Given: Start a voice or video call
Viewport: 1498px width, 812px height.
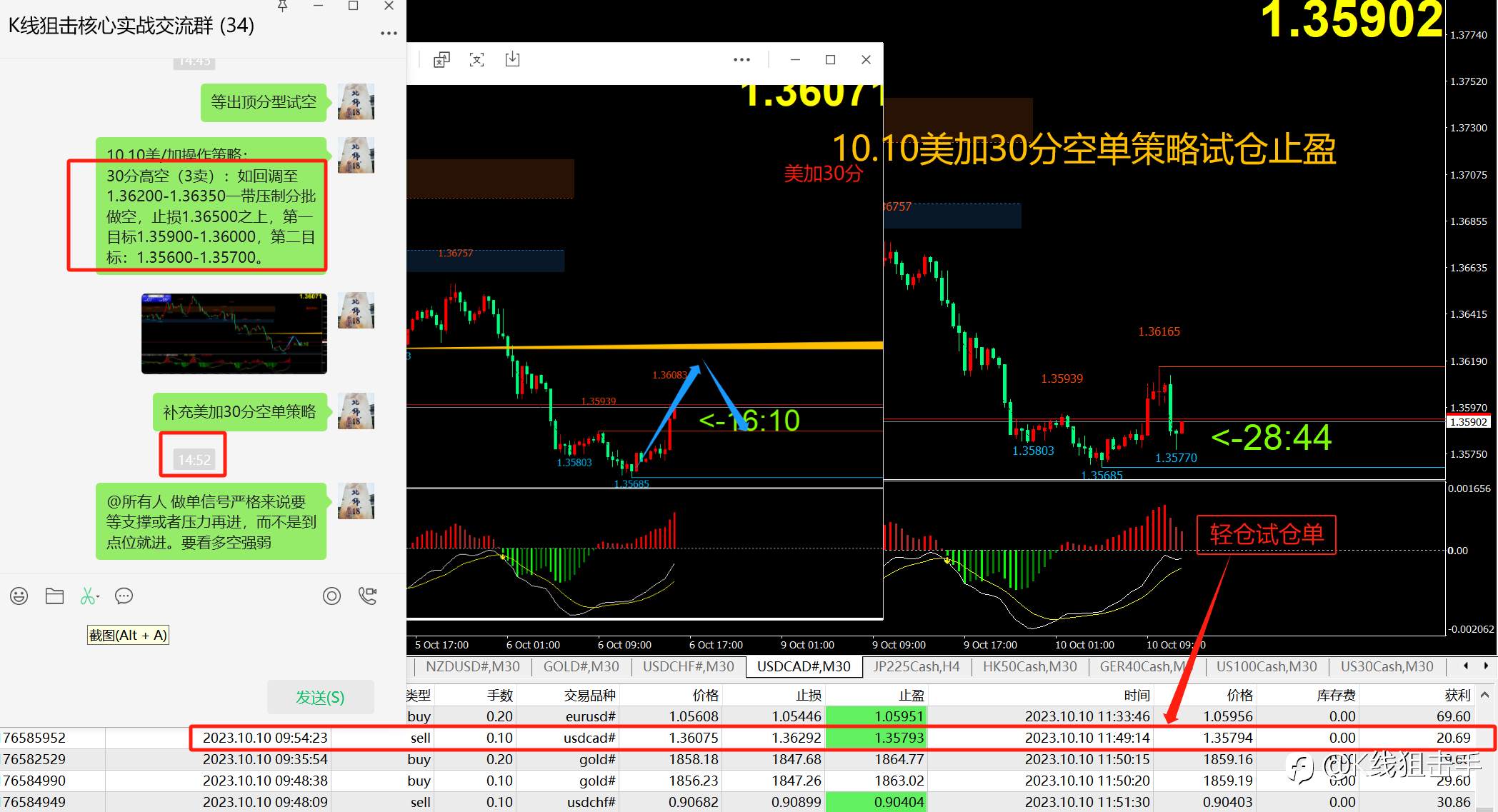Looking at the screenshot, I should click(x=367, y=596).
